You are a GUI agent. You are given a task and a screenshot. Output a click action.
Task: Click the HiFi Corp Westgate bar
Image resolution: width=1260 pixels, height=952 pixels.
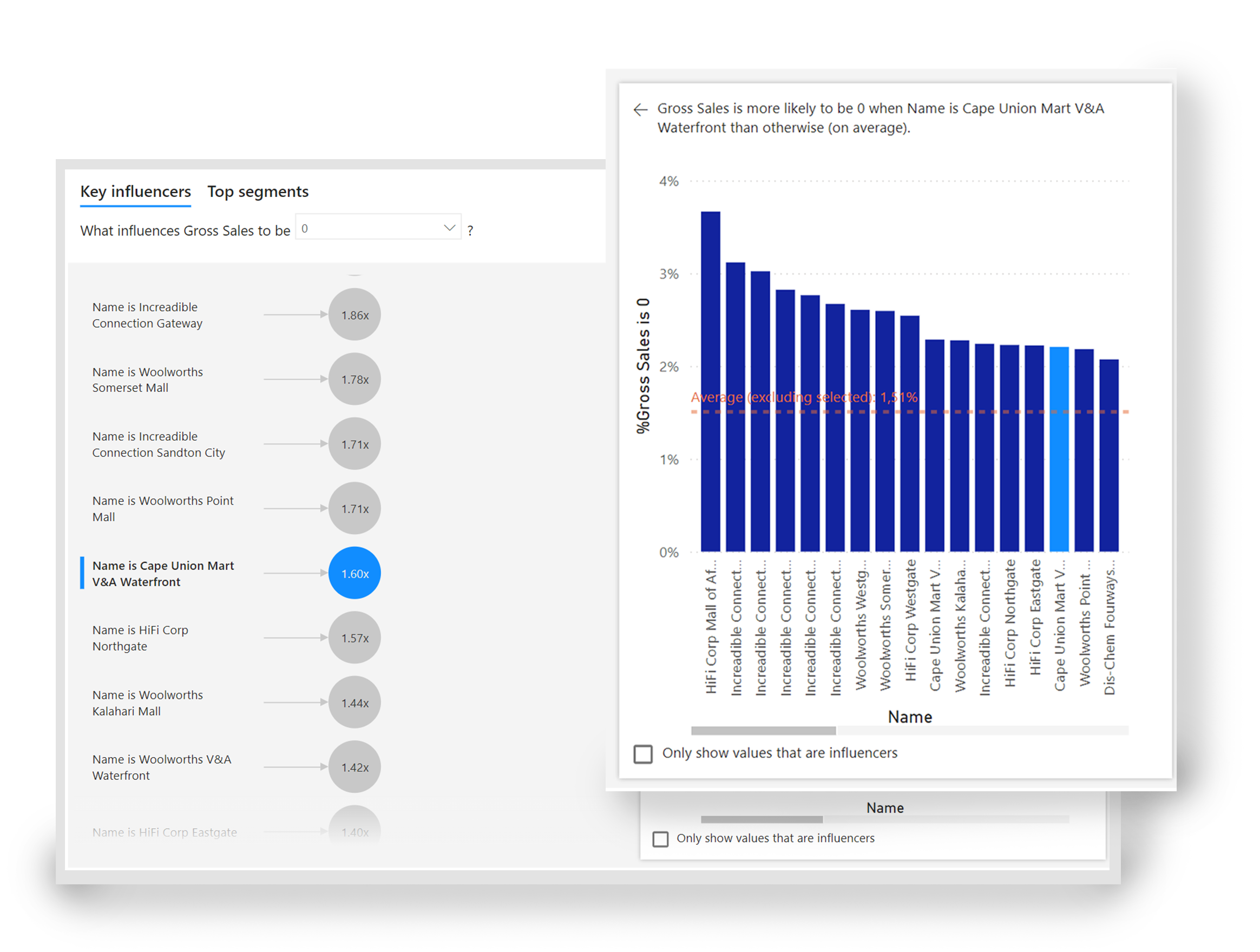pyautogui.click(x=910, y=434)
